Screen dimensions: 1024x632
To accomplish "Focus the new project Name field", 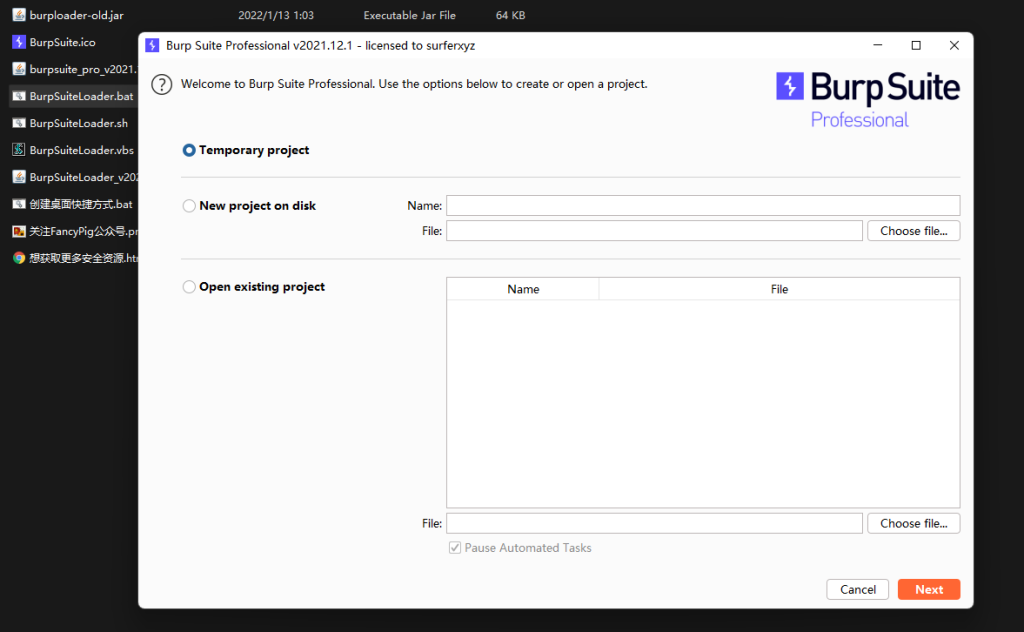I will click(x=702, y=205).
